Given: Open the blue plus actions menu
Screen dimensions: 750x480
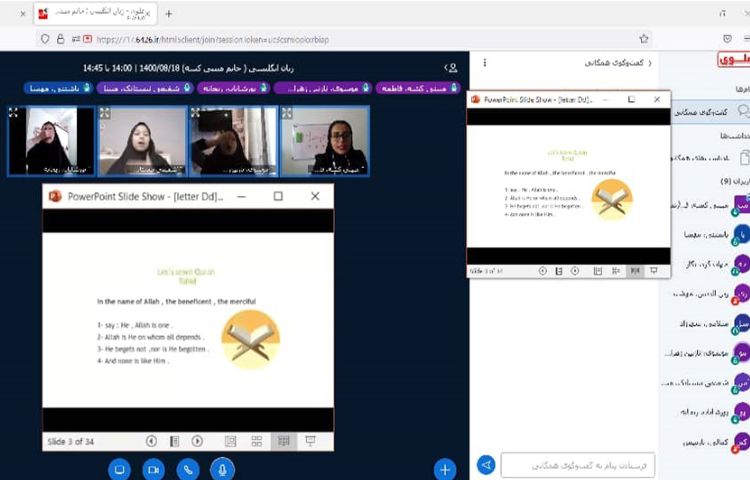Looking at the screenshot, I should click(445, 469).
